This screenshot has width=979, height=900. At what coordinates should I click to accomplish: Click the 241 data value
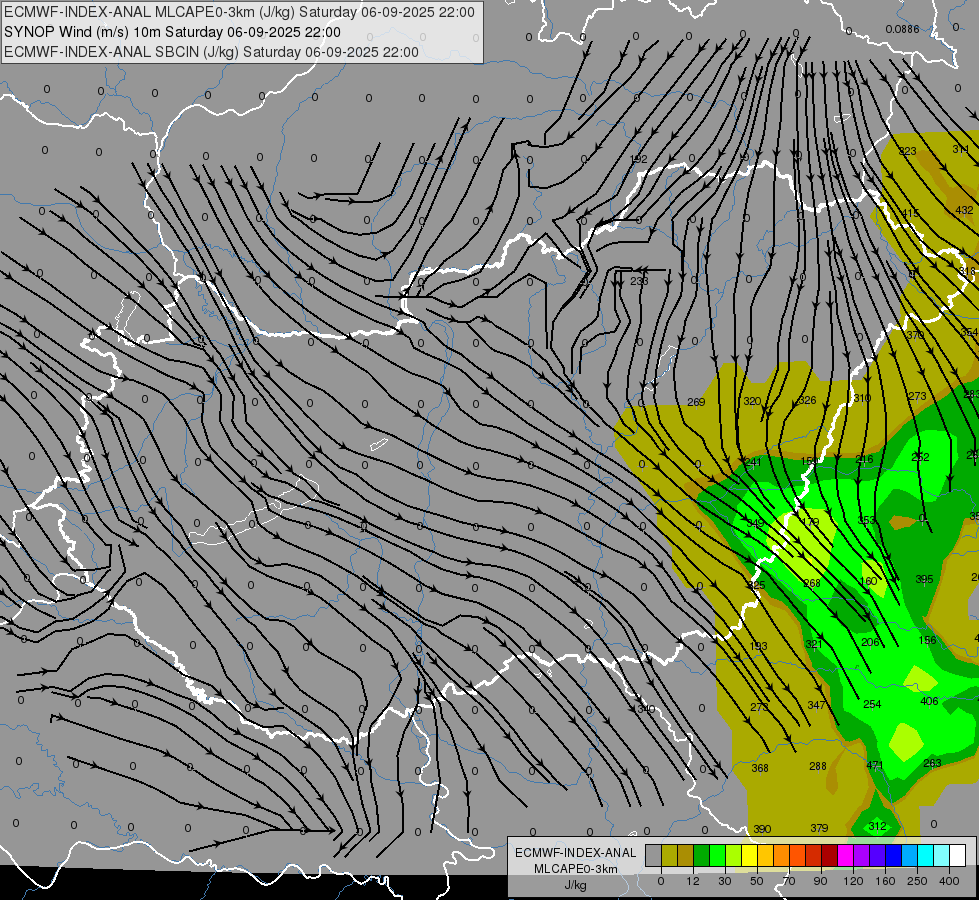[x=753, y=463]
